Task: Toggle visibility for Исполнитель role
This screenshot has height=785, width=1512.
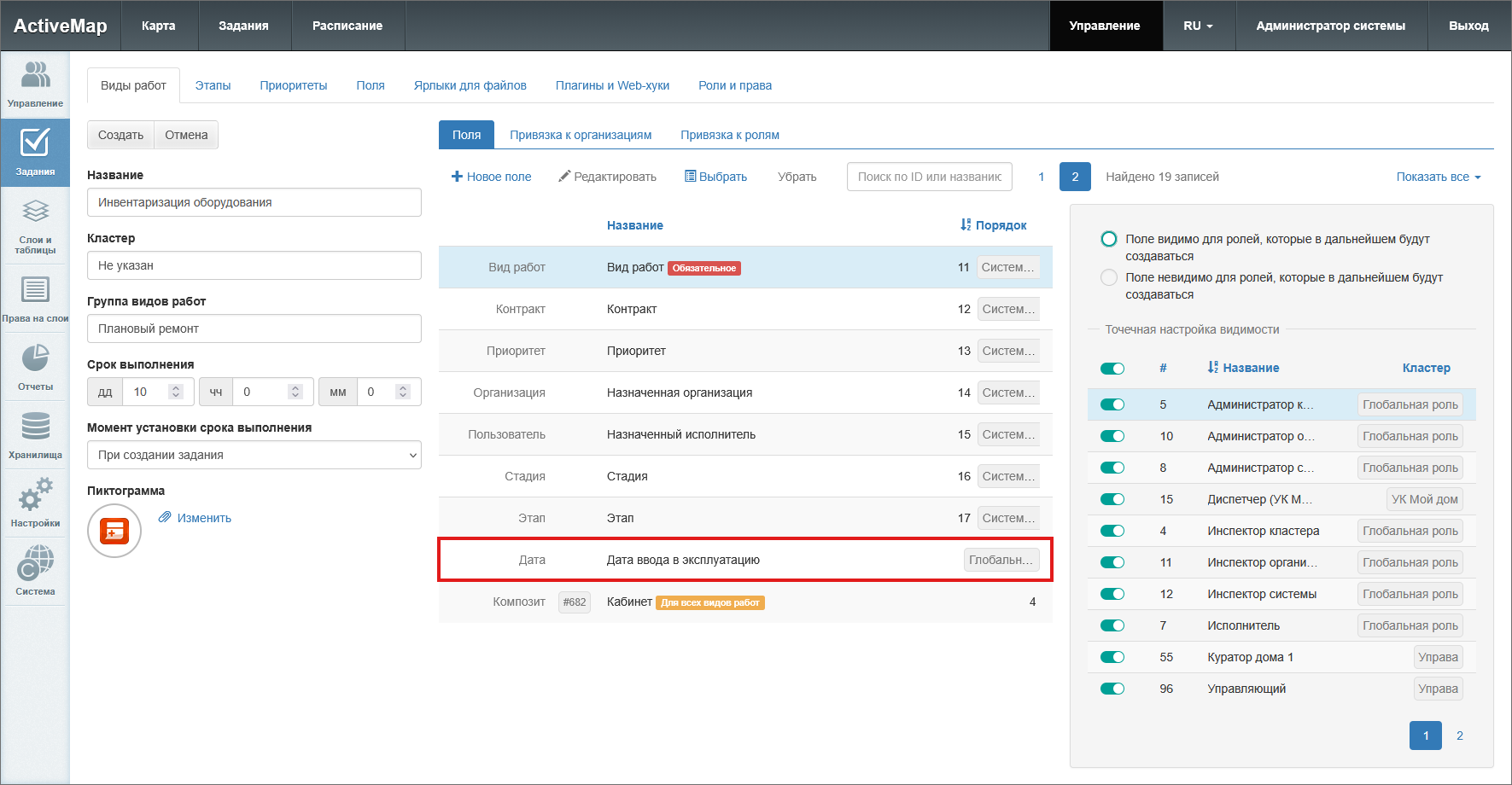Action: [x=1112, y=625]
